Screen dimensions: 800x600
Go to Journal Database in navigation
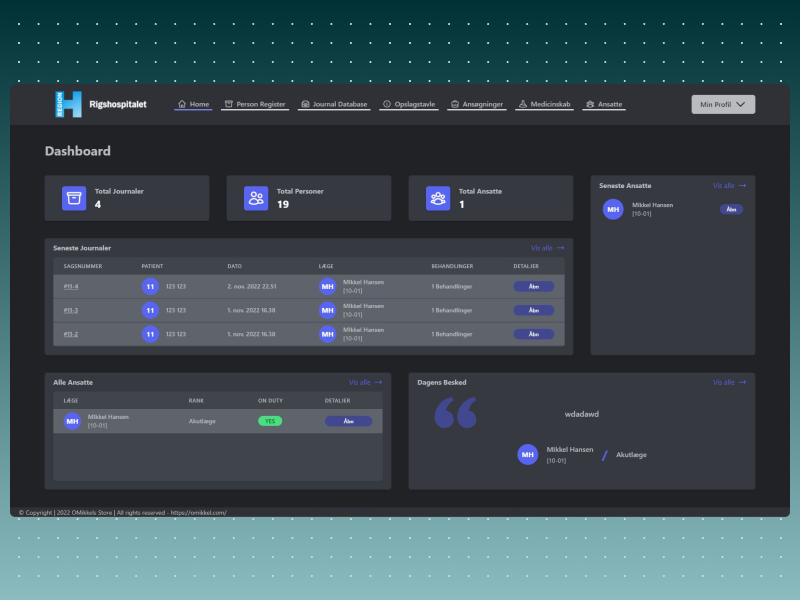[x=334, y=104]
